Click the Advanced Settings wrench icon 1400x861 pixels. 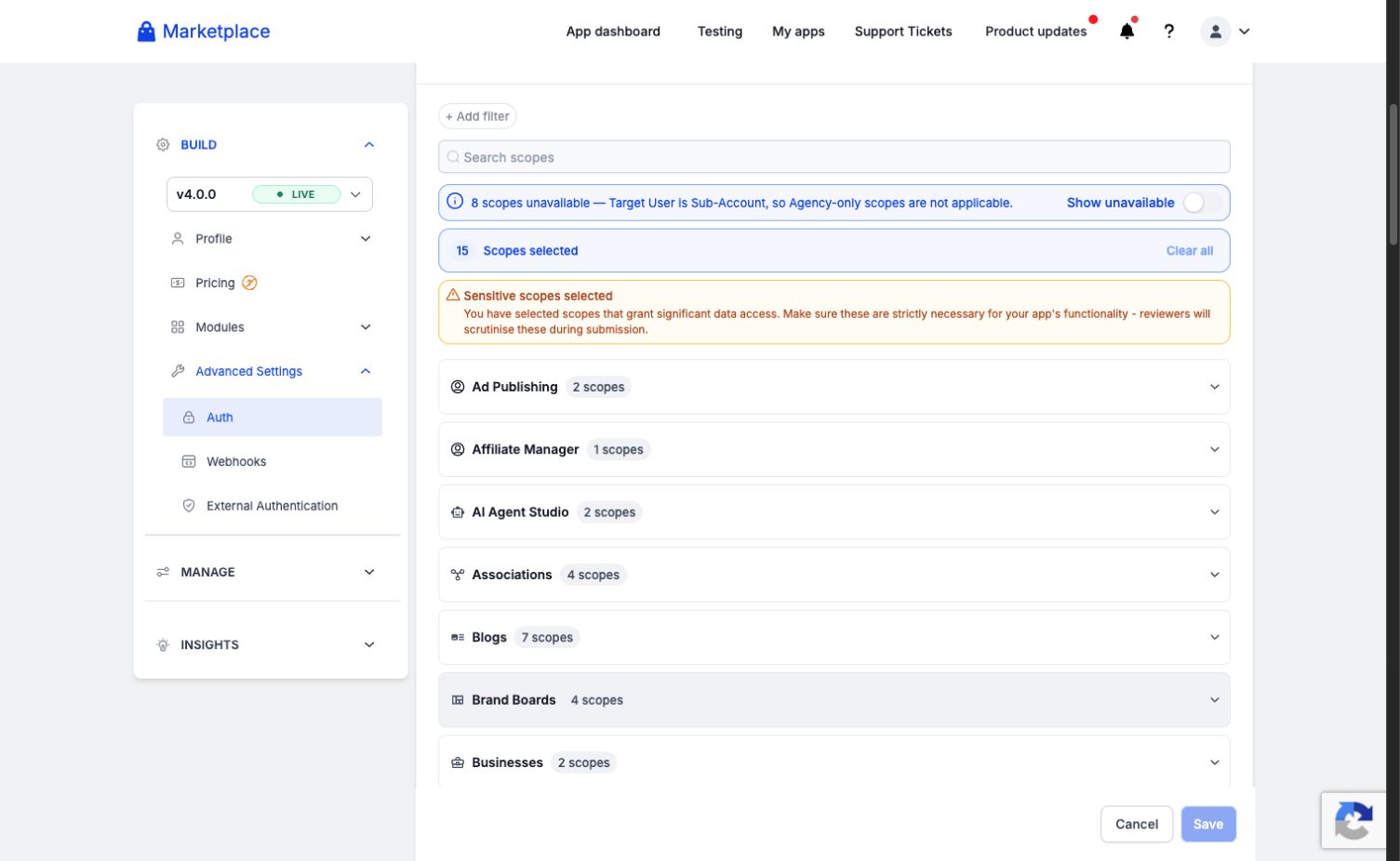click(x=178, y=371)
